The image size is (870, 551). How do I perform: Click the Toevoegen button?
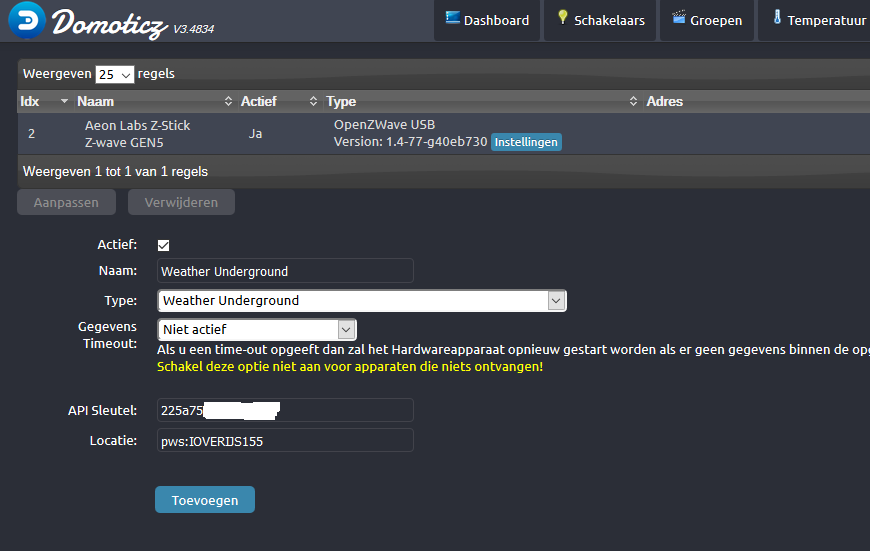point(205,500)
